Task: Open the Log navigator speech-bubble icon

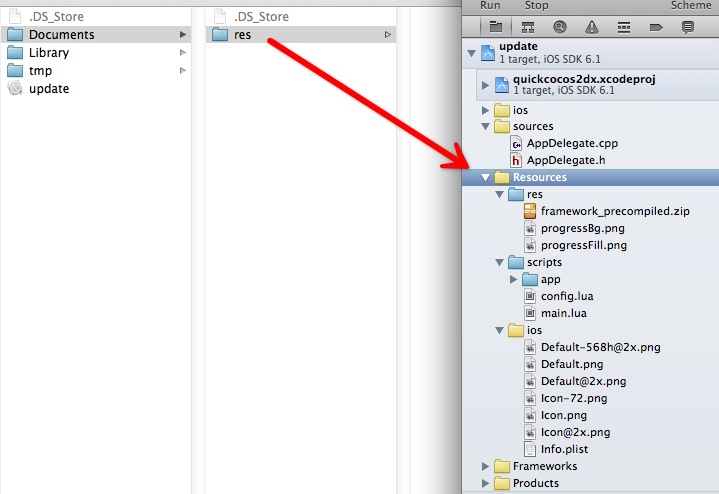Action: point(688,28)
